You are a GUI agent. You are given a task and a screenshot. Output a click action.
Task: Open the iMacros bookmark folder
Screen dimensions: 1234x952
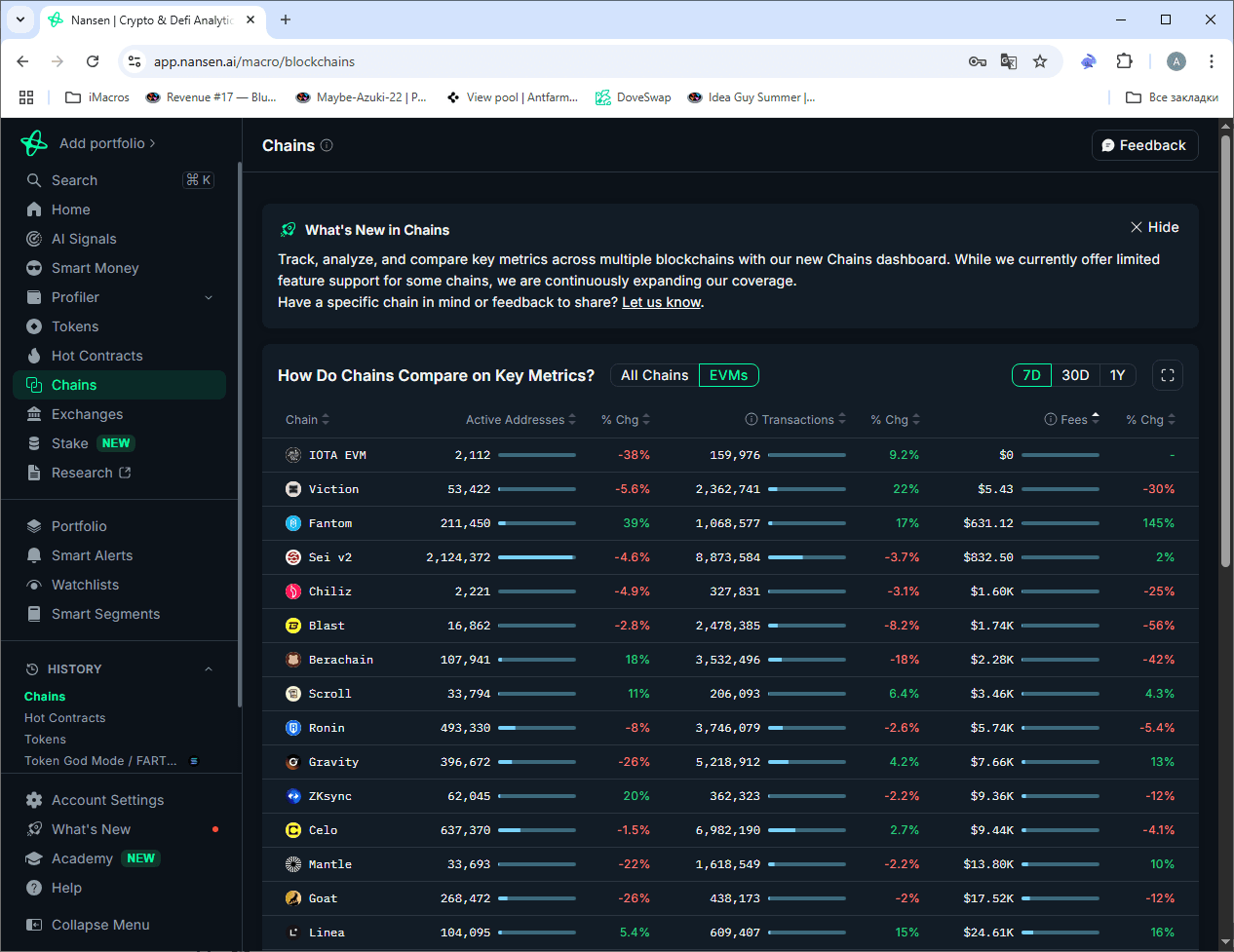pos(97,97)
